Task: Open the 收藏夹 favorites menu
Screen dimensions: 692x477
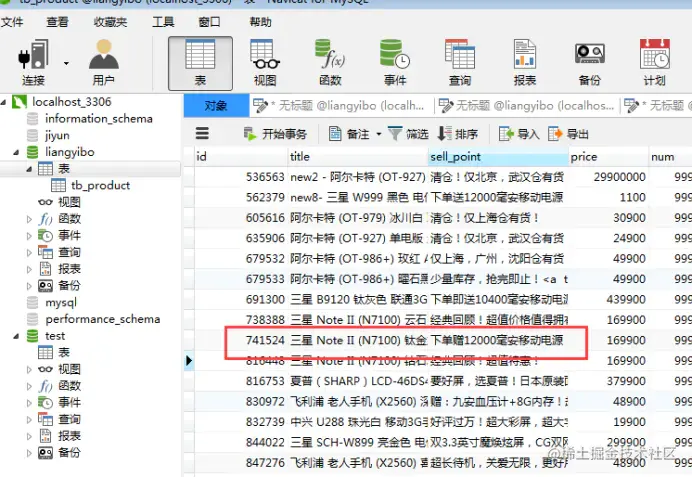Action: [x=110, y=22]
